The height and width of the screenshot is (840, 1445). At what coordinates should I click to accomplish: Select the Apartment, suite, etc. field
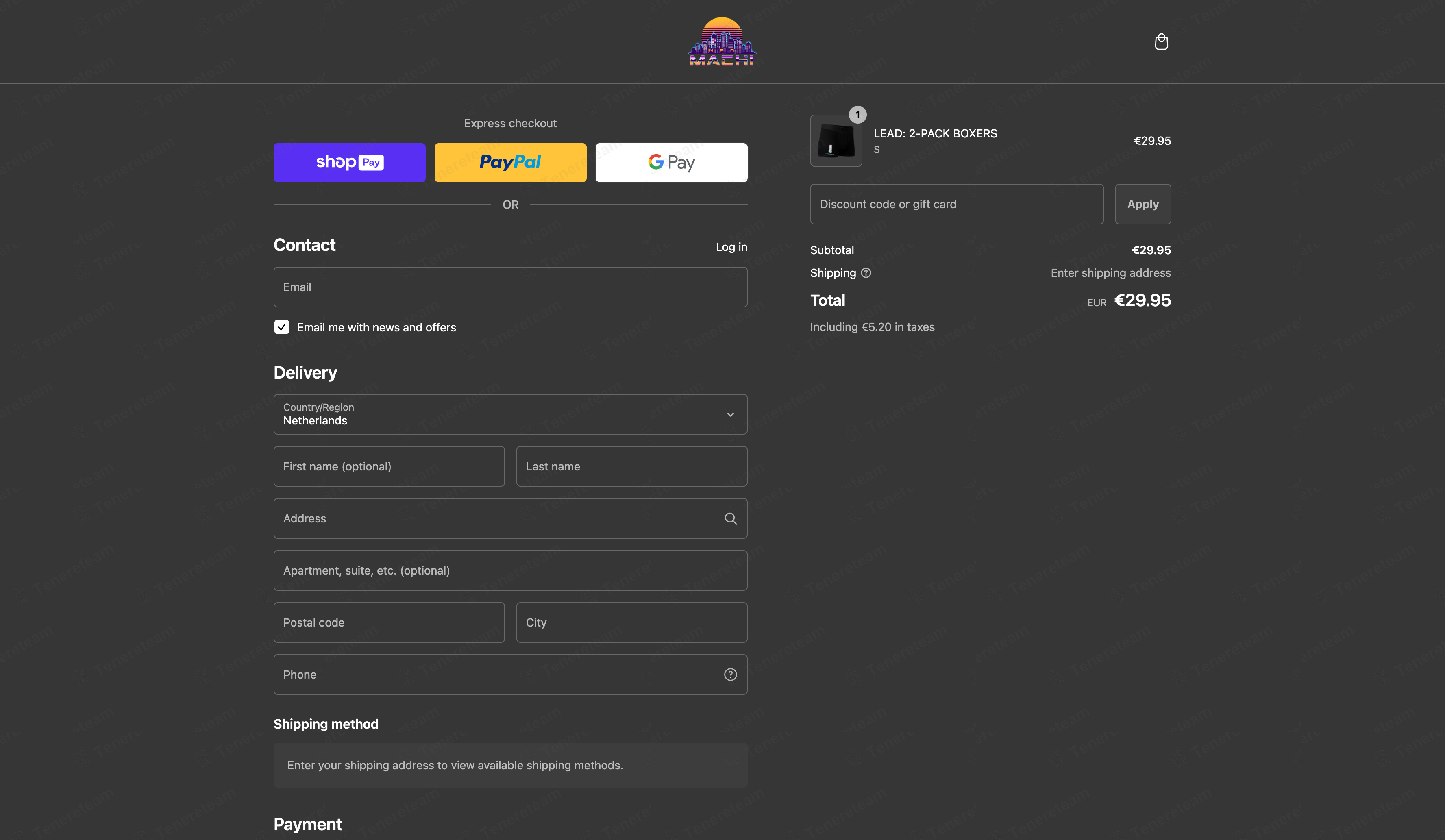pyautogui.click(x=510, y=570)
